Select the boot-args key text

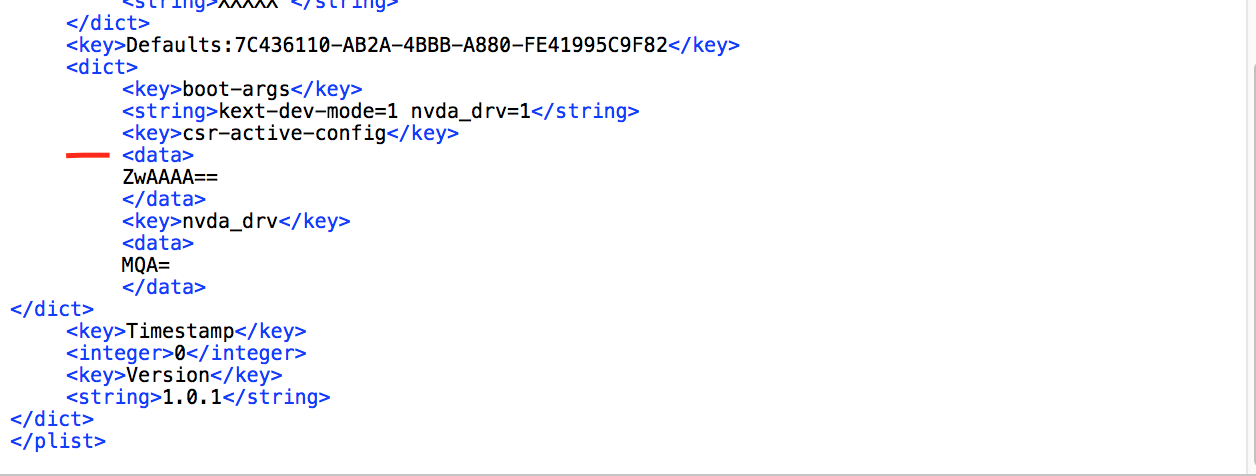point(236,89)
